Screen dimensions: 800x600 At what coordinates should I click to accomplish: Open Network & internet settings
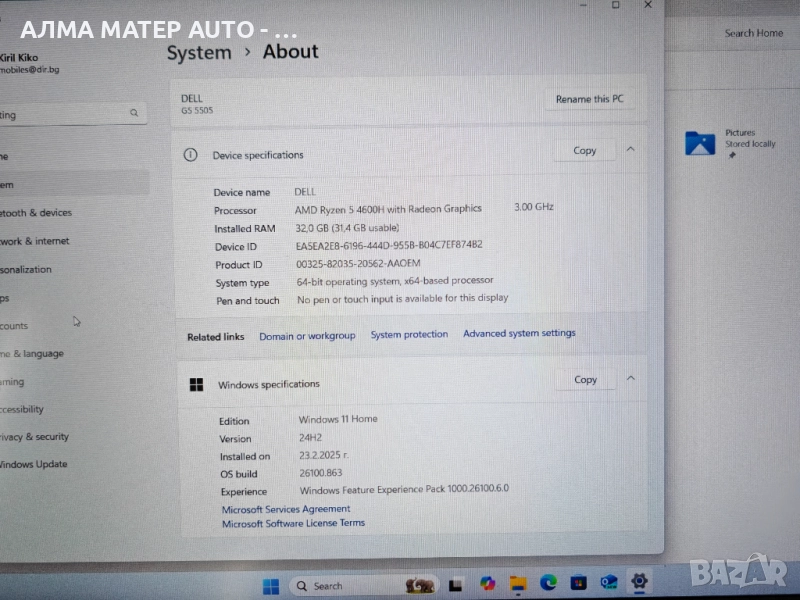[x=35, y=241]
